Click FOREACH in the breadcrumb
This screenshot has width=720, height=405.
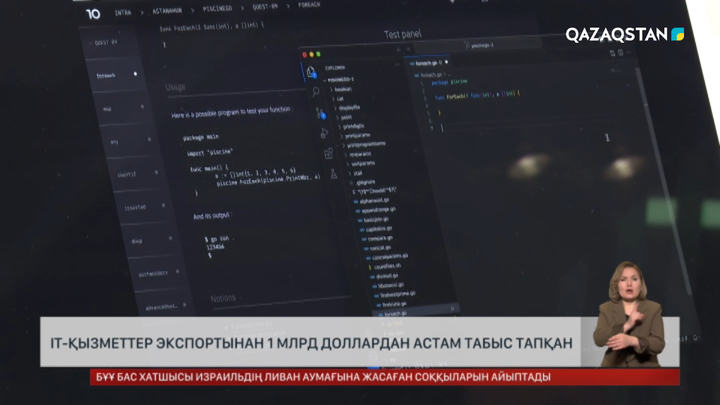tap(309, 5)
